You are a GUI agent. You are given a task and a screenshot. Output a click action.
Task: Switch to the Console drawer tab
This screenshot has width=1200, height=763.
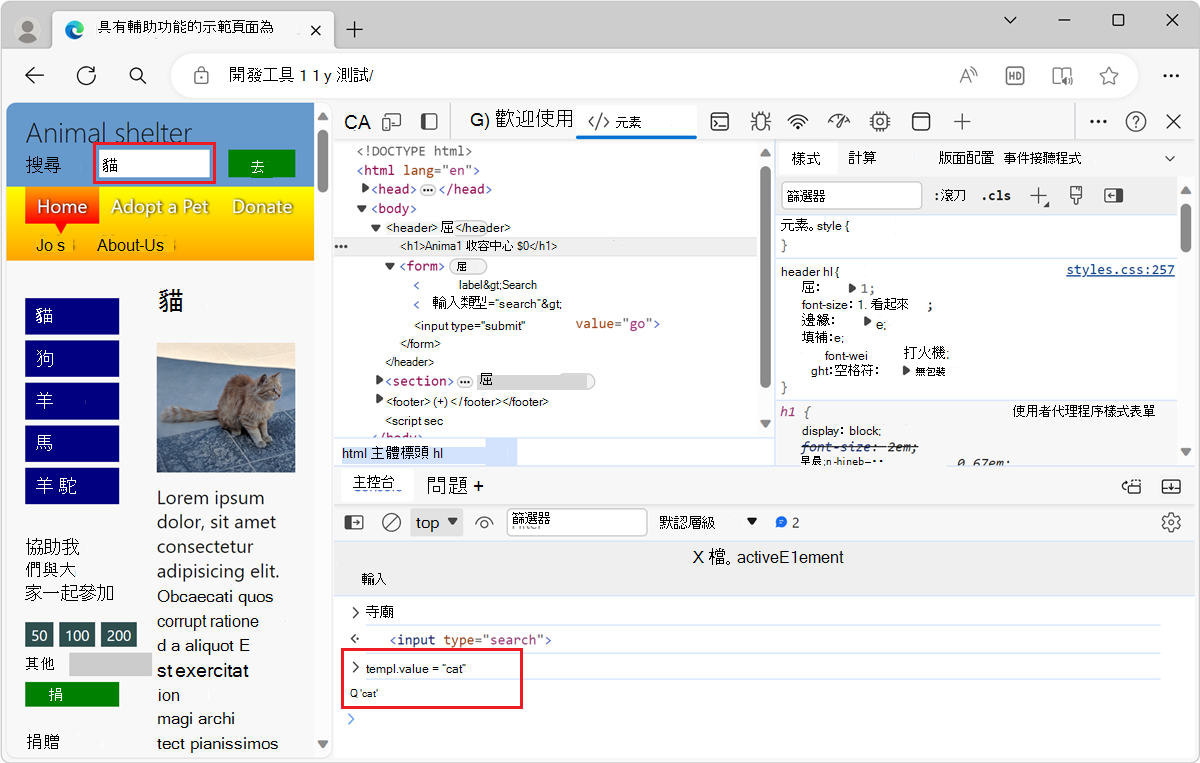(x=376, y=485)
